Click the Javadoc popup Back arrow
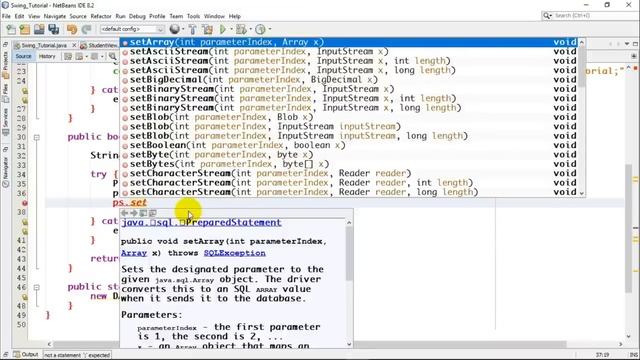 pyautogui.click(x=125, y=213)
